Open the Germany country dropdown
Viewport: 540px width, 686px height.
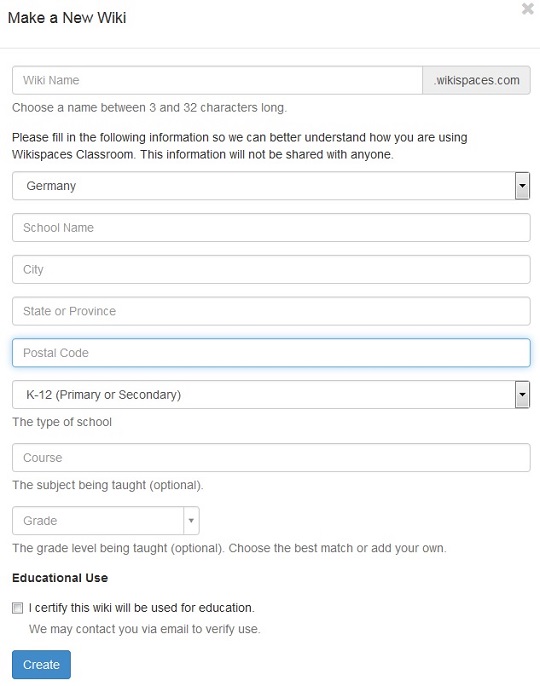pyautogui.click(x=271, y=186)
